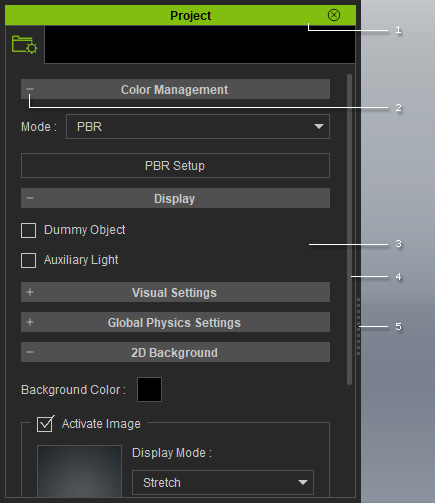
Task: Close the Project panel
Action: point(334,15)
